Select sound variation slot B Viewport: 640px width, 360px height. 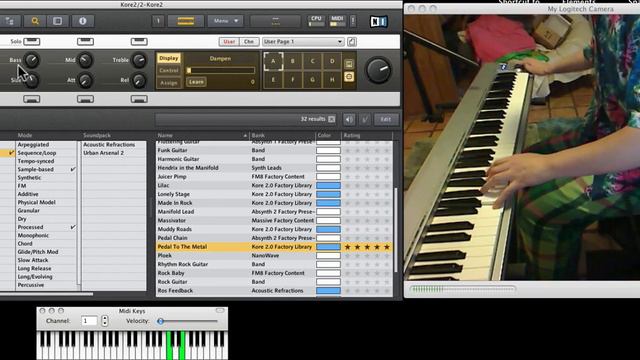coord(293,61)
